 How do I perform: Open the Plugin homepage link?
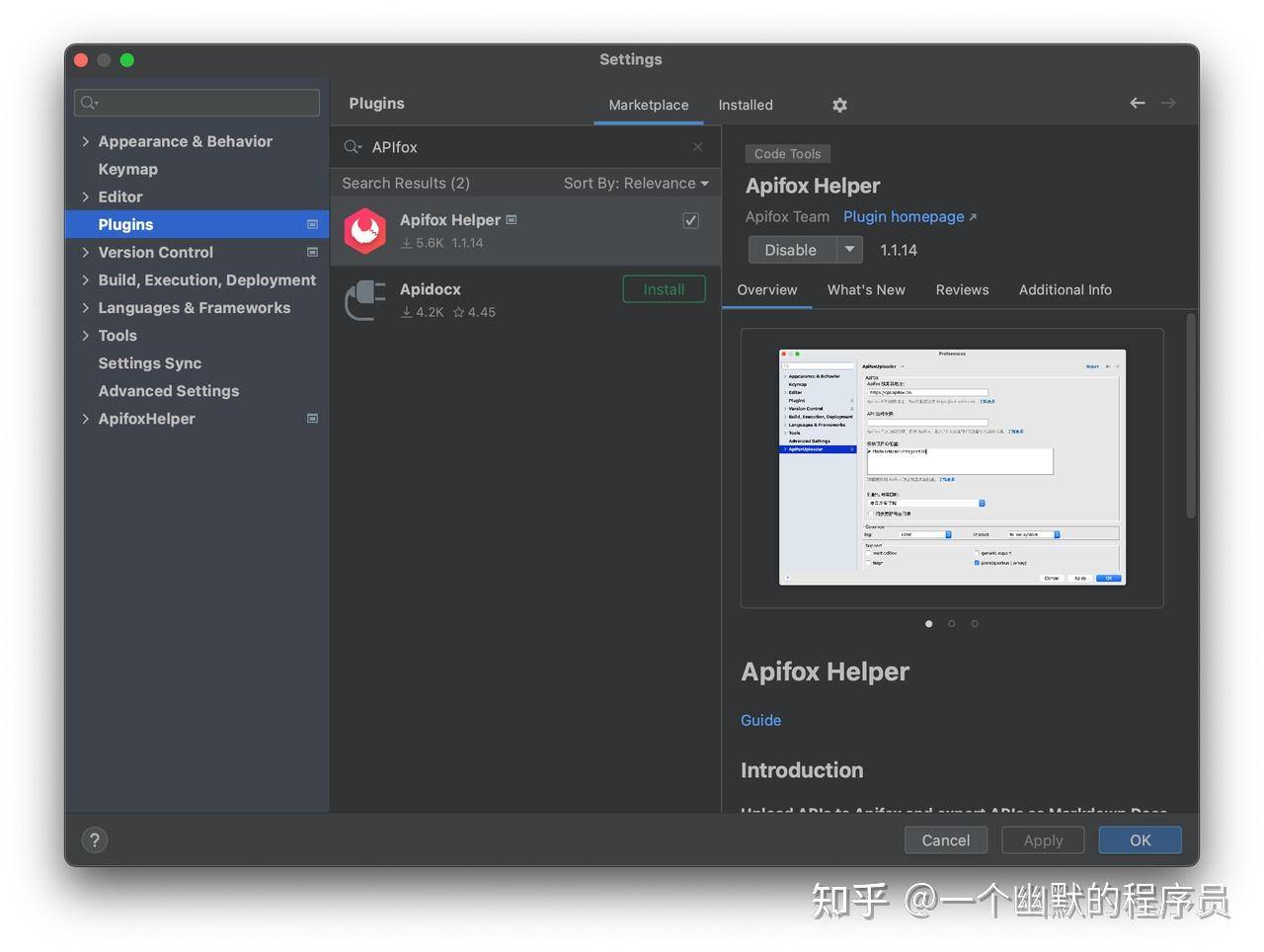pyautogui.click(x=909, y=216)
